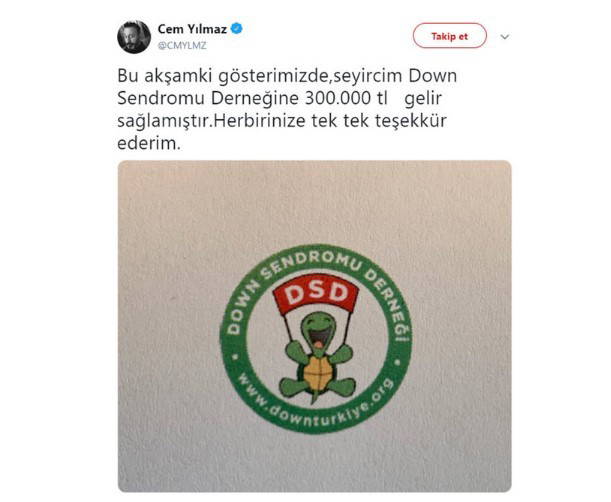Open Cem Yılmaz's profile avatar

tap(134, 37)
